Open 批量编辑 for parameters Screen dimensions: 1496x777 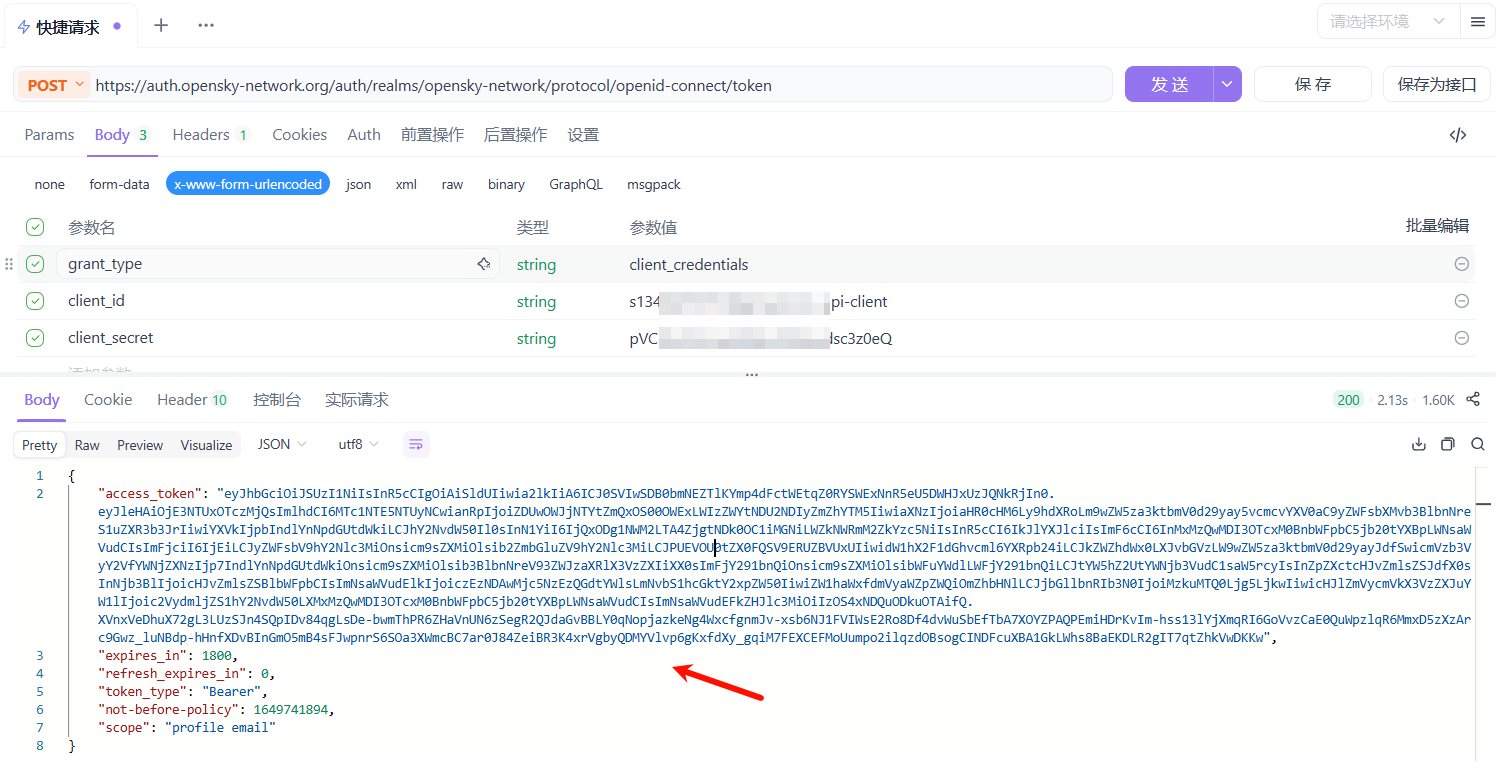click(x=1437, y=225)
